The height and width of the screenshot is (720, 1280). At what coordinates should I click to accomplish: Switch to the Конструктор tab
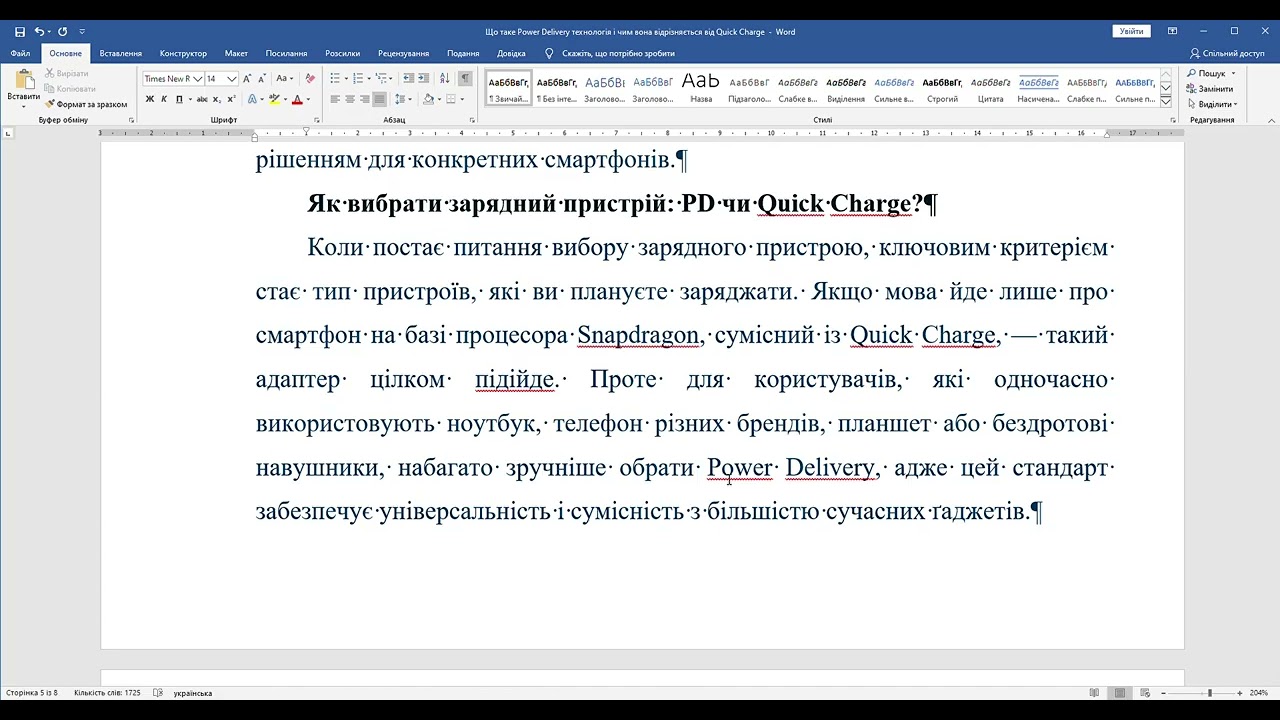(x=183, y=53)
